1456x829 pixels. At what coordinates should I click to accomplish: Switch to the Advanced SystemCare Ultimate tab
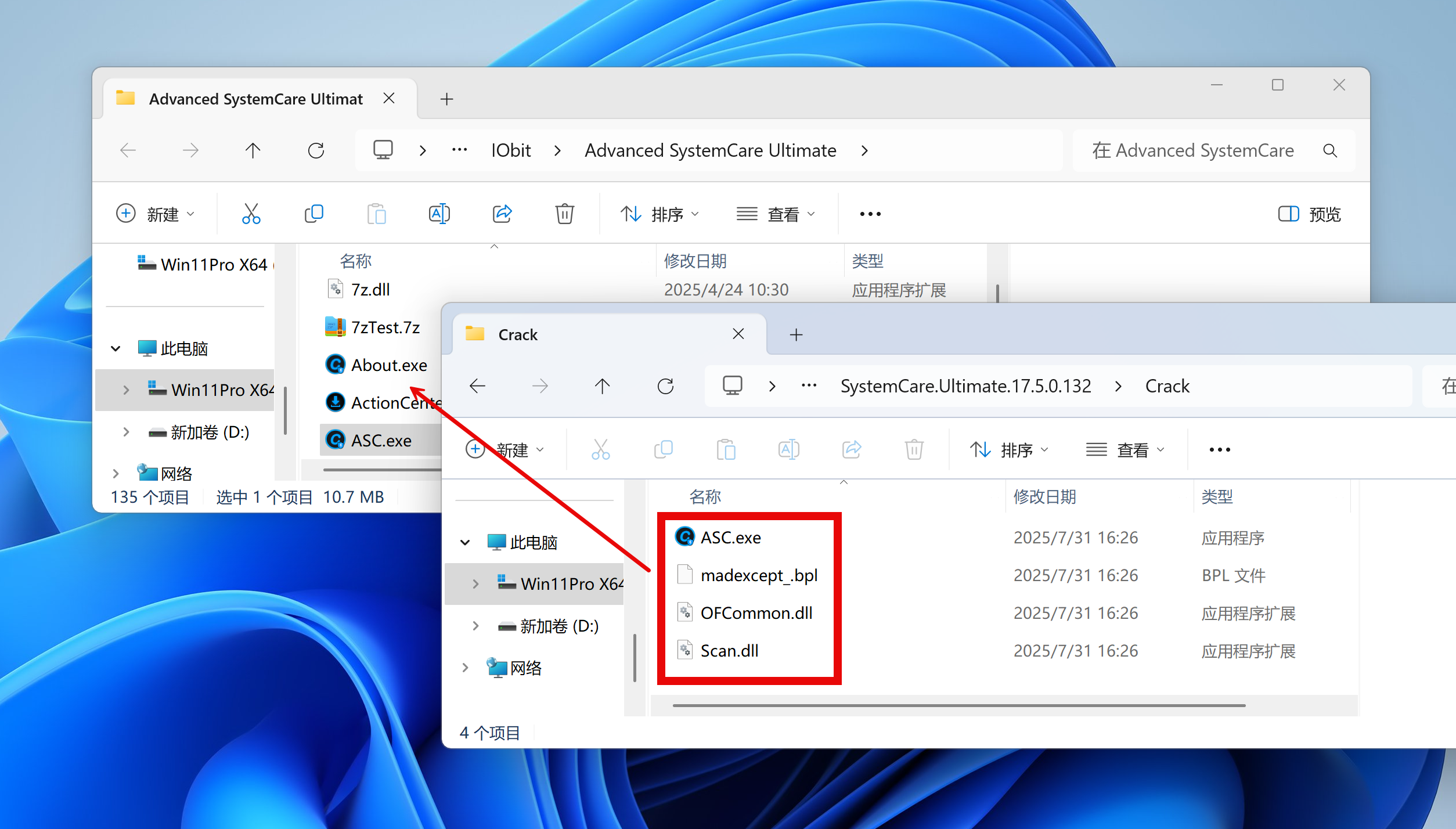pyautogui.click(x=255, y=99)
